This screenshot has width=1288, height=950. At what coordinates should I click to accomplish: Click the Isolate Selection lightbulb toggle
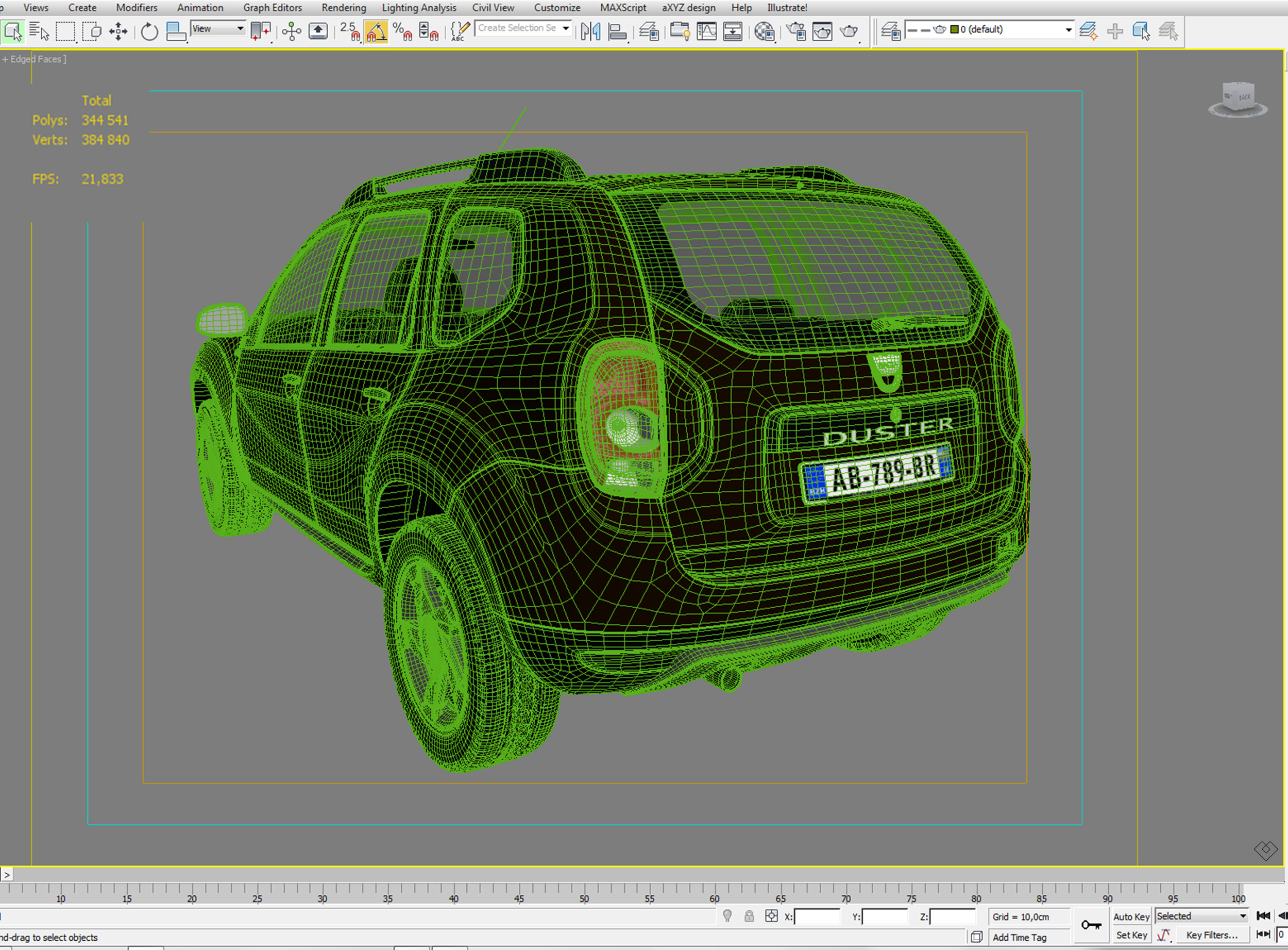(x=727, y=916)
